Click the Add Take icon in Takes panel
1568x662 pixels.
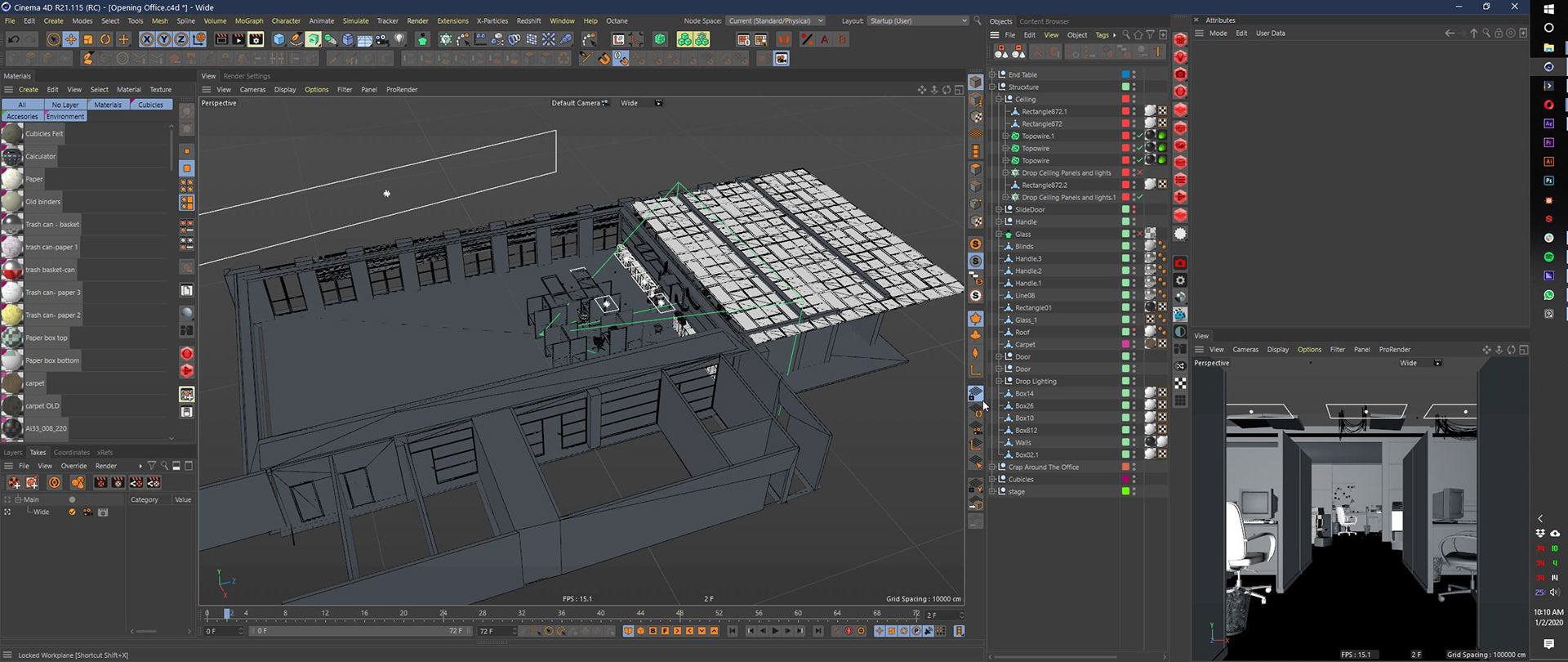tap(14, 483)
